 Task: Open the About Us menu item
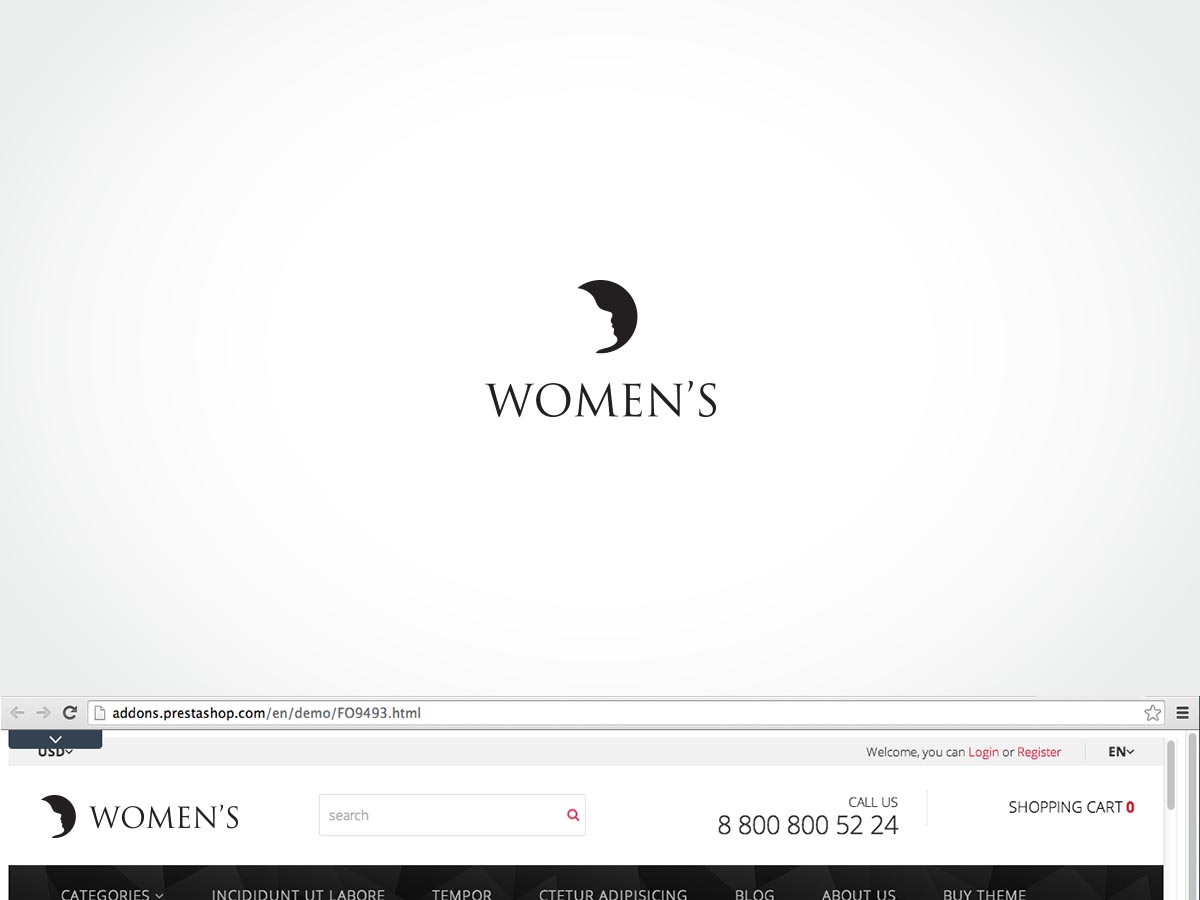[x=859, y=894]
